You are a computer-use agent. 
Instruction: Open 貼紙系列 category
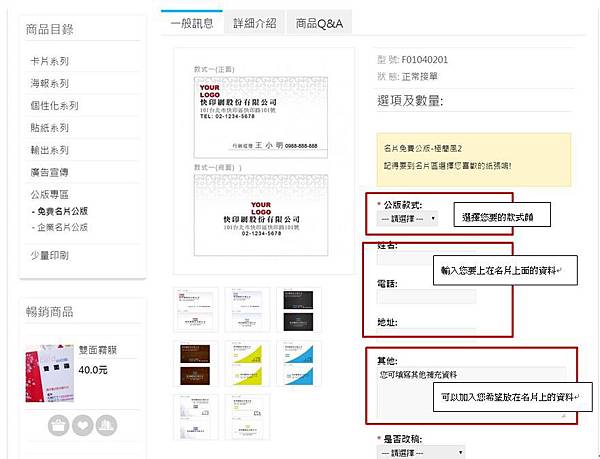(x=50, y=128)
